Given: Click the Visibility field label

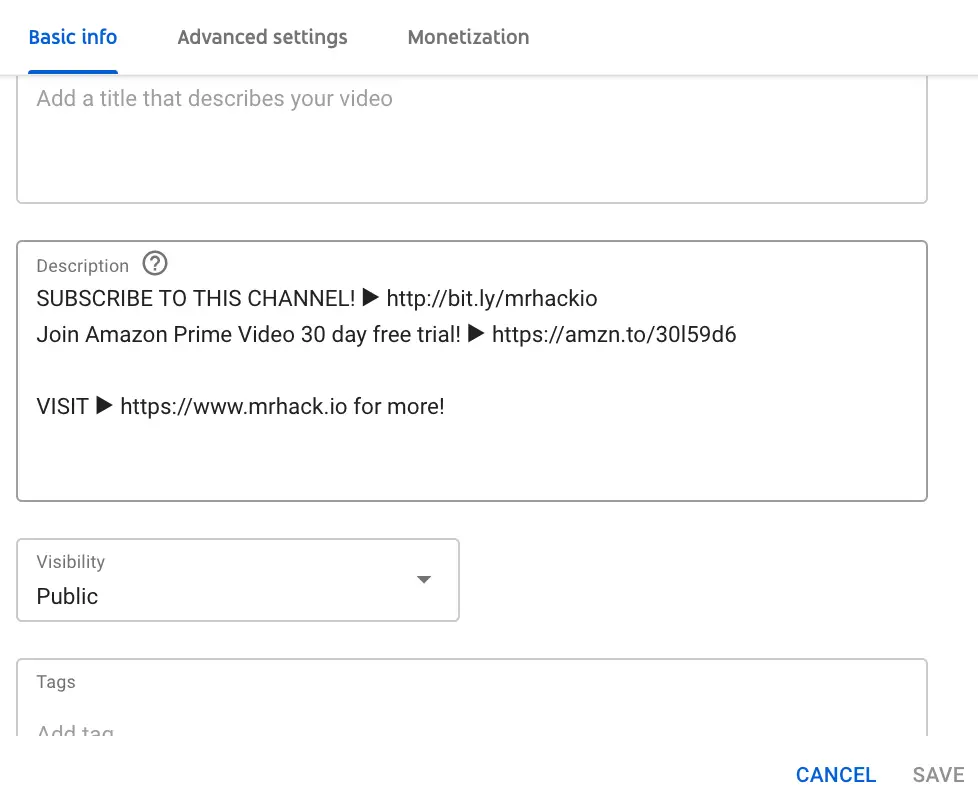Looking at the screenshot, I should [x=70, y=562].
